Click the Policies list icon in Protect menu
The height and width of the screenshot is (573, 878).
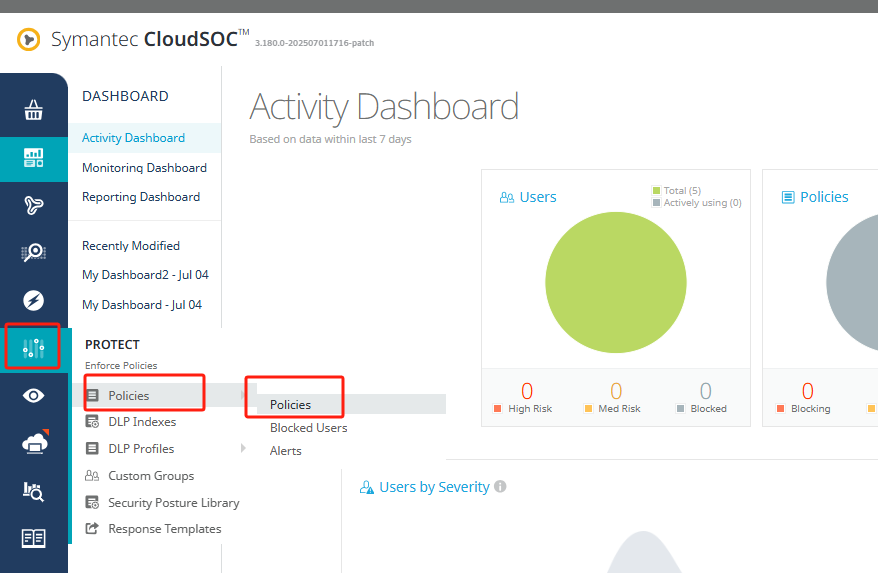pyautogui.click(x=92, y=395)
